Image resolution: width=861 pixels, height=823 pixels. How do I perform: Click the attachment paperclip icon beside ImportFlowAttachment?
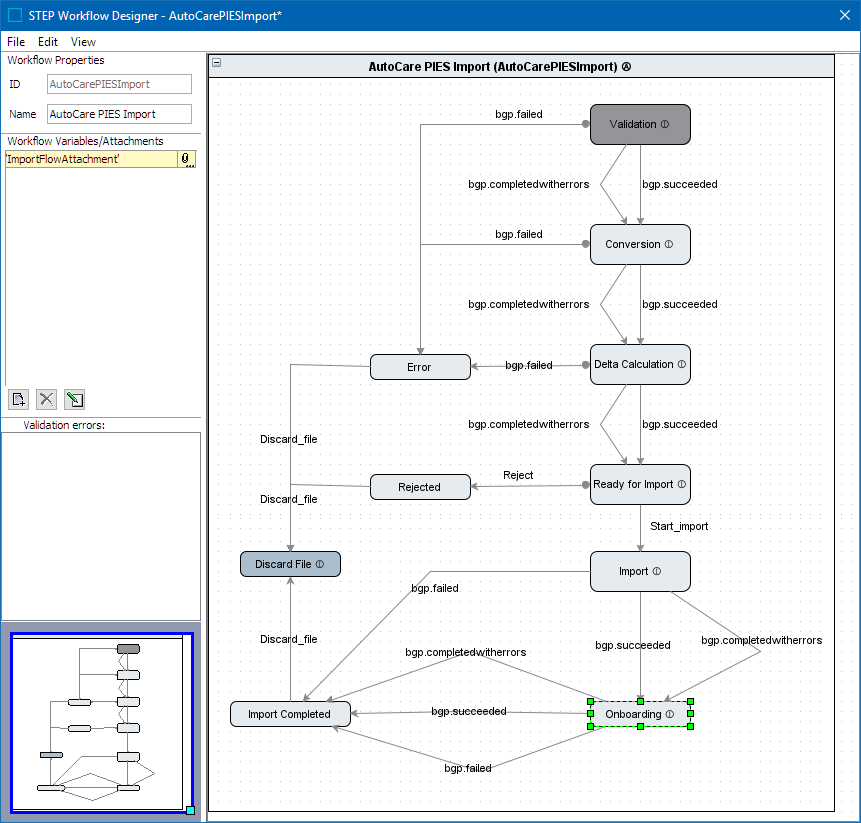tap(186, 159)
